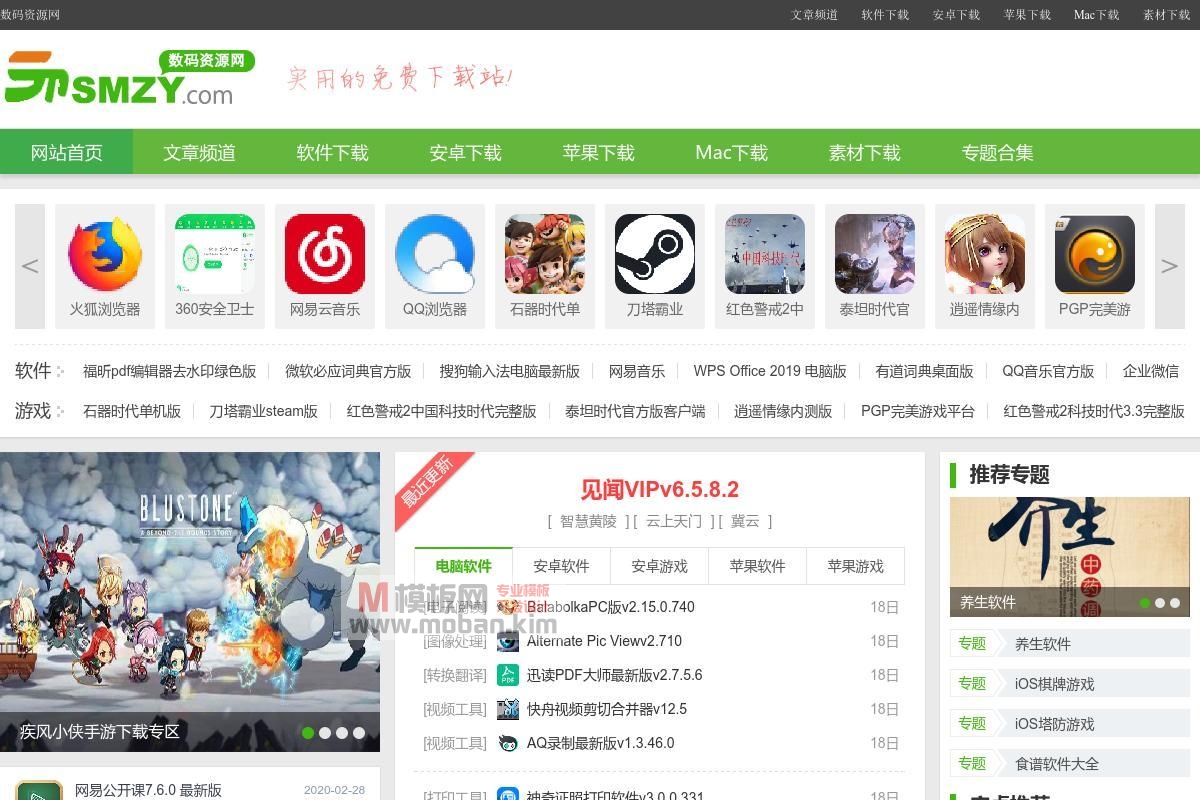
Task: Show previous apps with left carousel arrow
Action: 30,266
